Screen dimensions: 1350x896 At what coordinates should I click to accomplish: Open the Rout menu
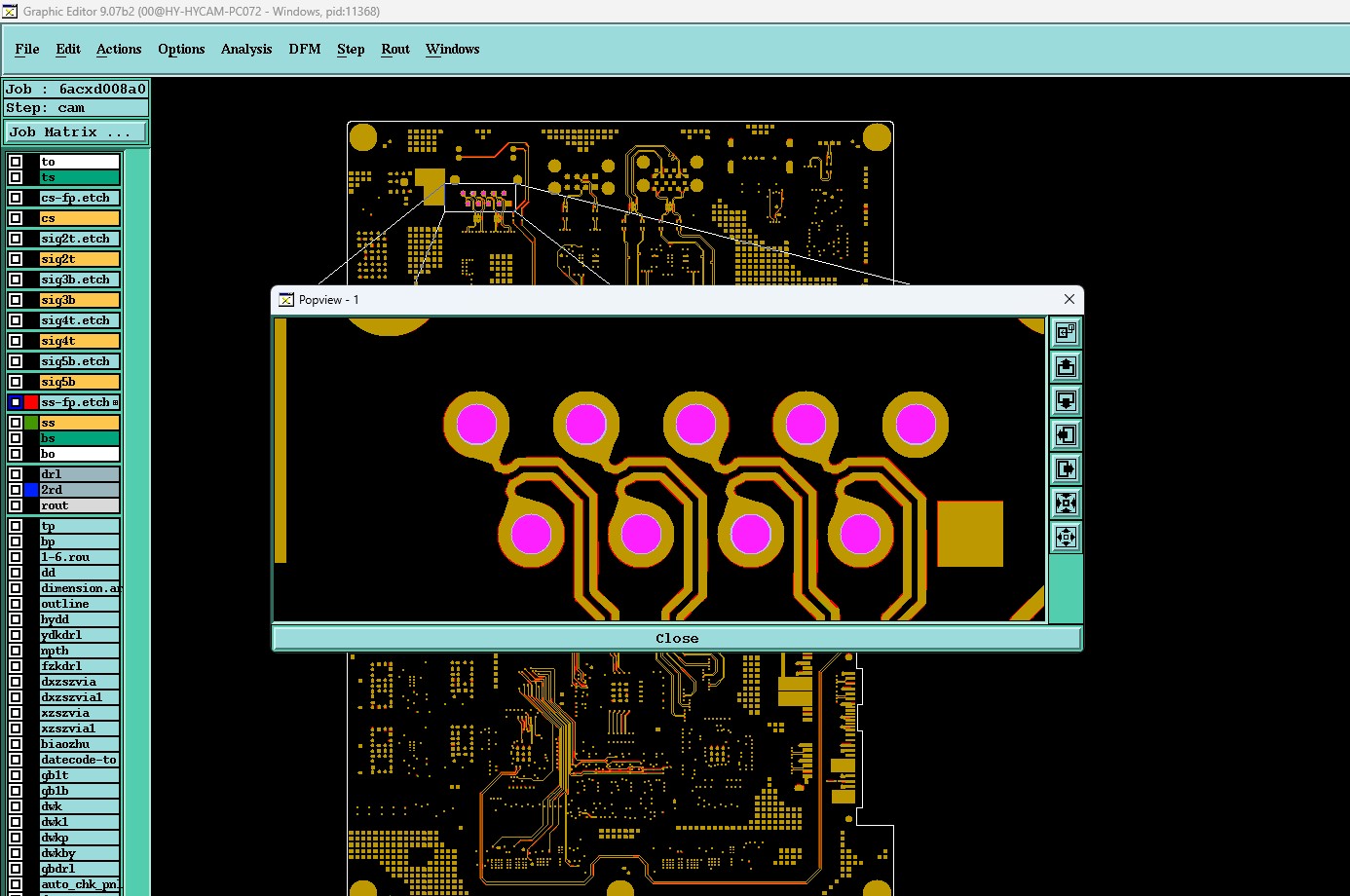(395, 49)
